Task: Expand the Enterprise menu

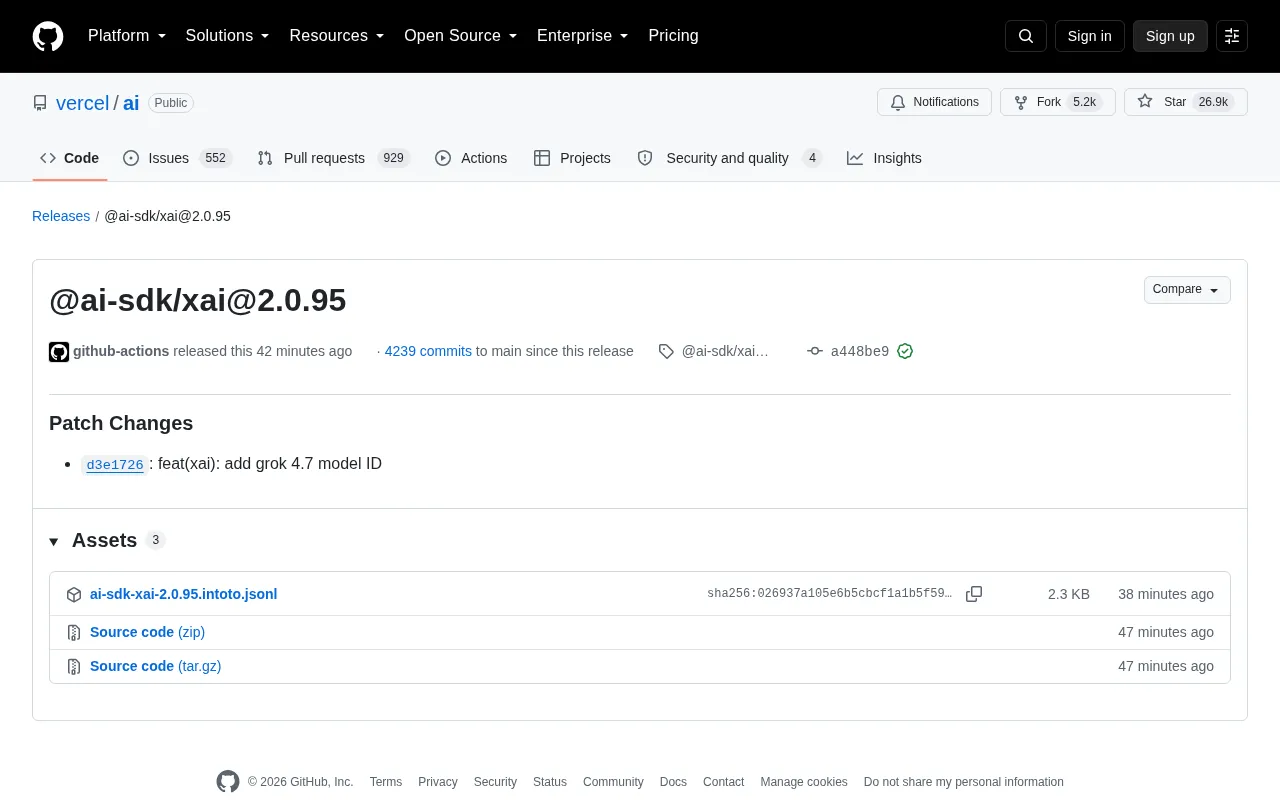Action: pos(583,36)
